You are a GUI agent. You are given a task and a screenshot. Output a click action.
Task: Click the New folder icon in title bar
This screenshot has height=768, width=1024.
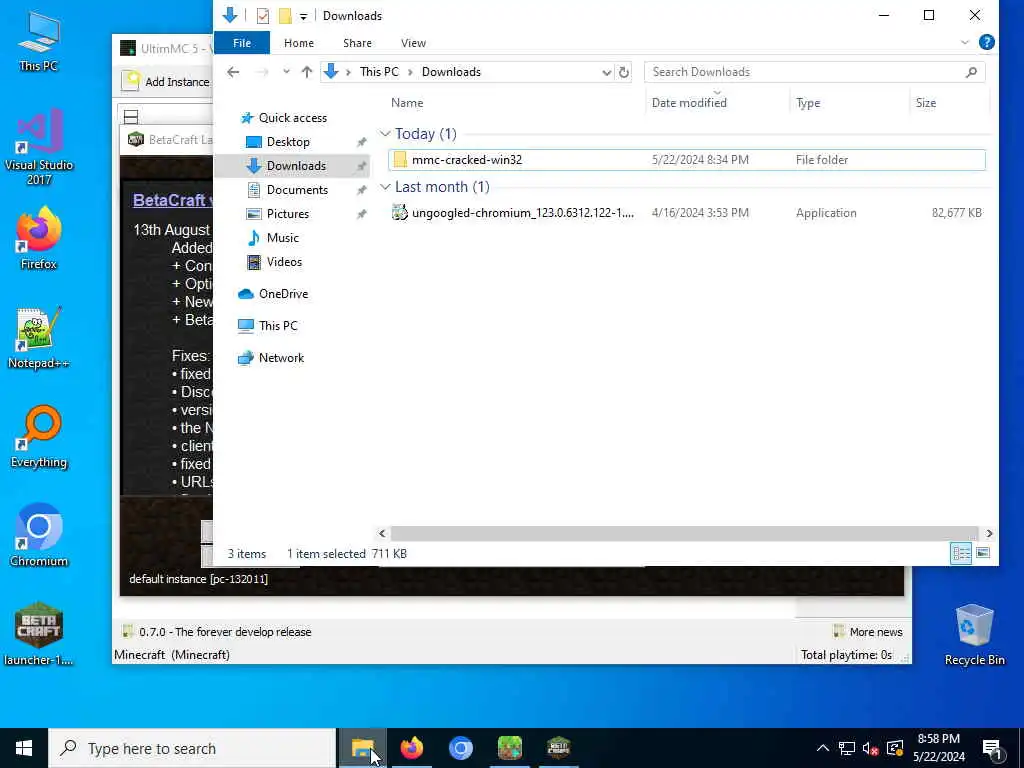(285, 16)
